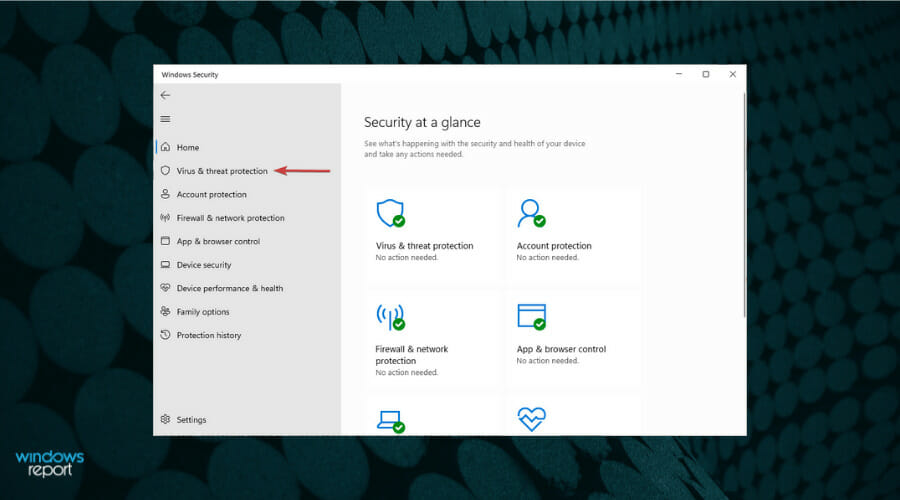Click the large App & browser window tile icon
Viewport: 900px width, 500px height.
click(x=532, y=317)
